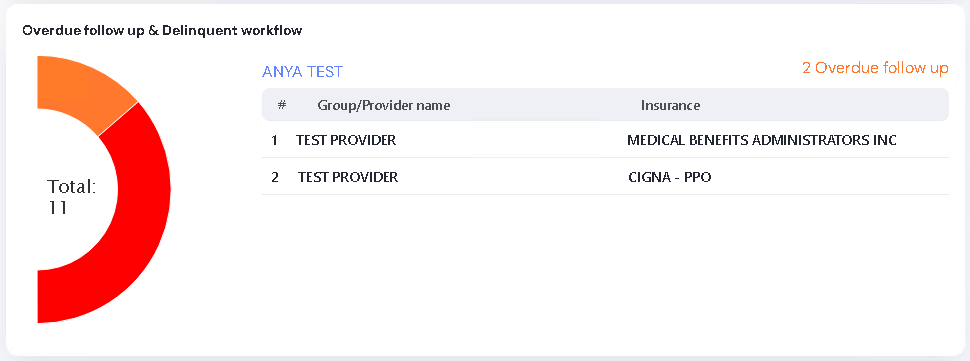
Task: Click the word Total in the donut
Action: [x=72, y=187]
